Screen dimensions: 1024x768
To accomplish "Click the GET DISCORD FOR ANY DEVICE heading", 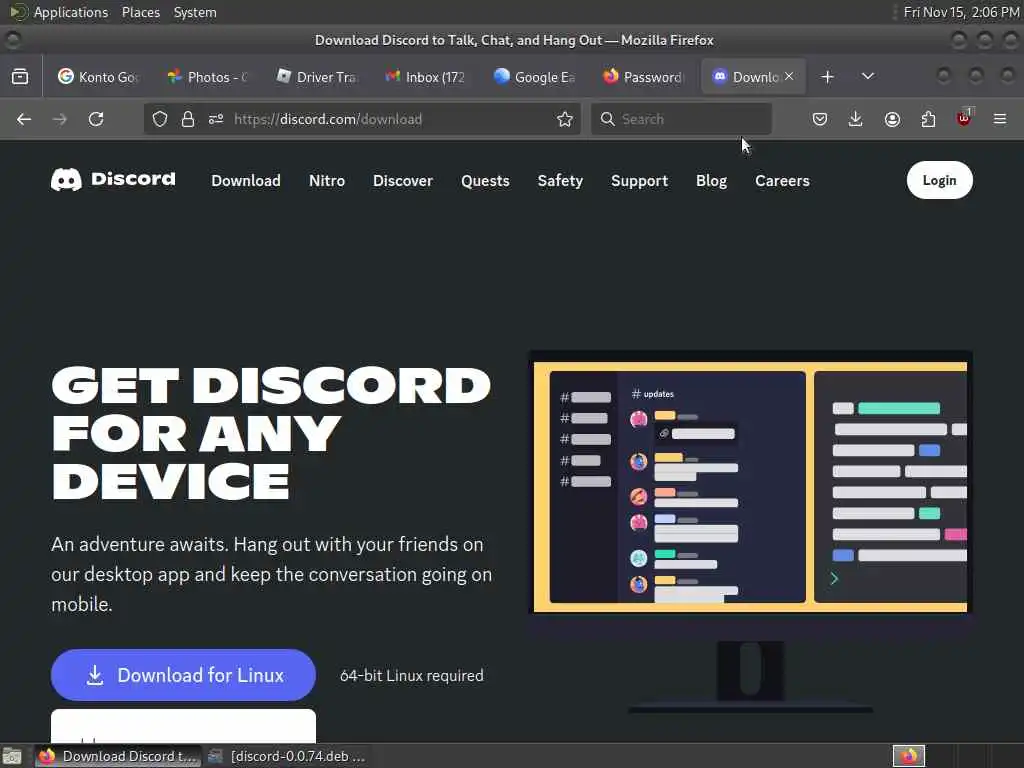I will click(x=271, y=434).
